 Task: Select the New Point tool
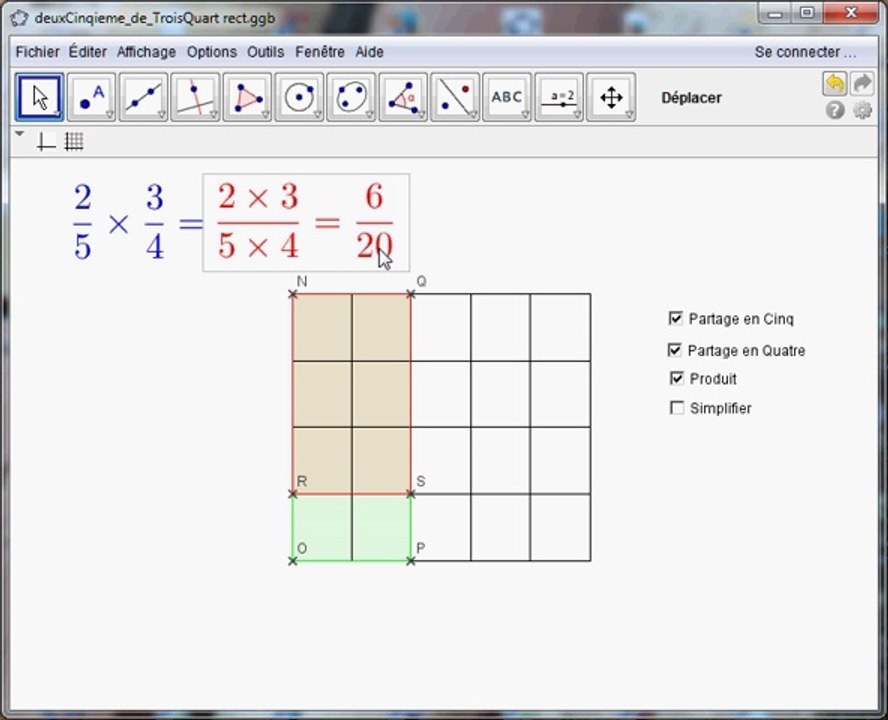pyautogui.click(x=91, y=97)
